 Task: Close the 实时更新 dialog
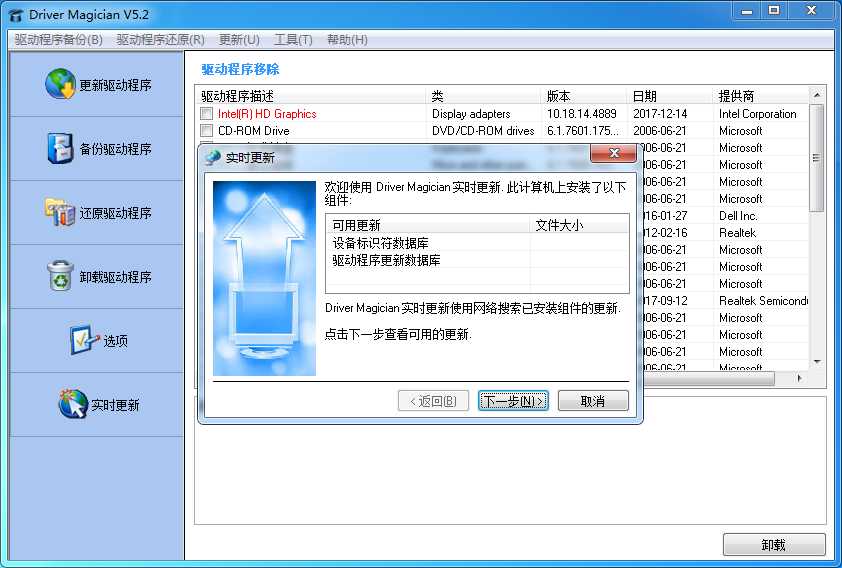pyautogui.click(x=614, y=153)
